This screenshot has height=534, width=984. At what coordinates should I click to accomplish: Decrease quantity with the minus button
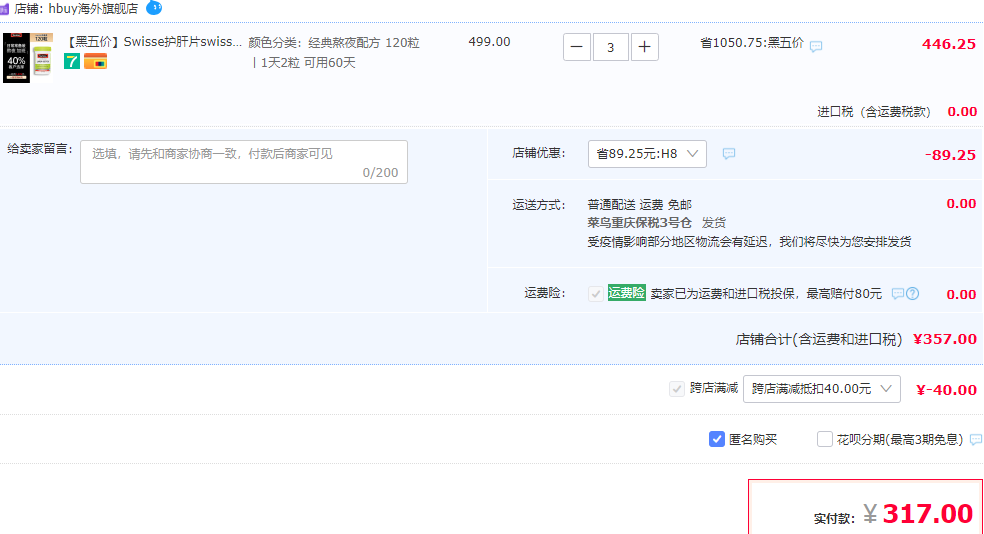(577, 47)
